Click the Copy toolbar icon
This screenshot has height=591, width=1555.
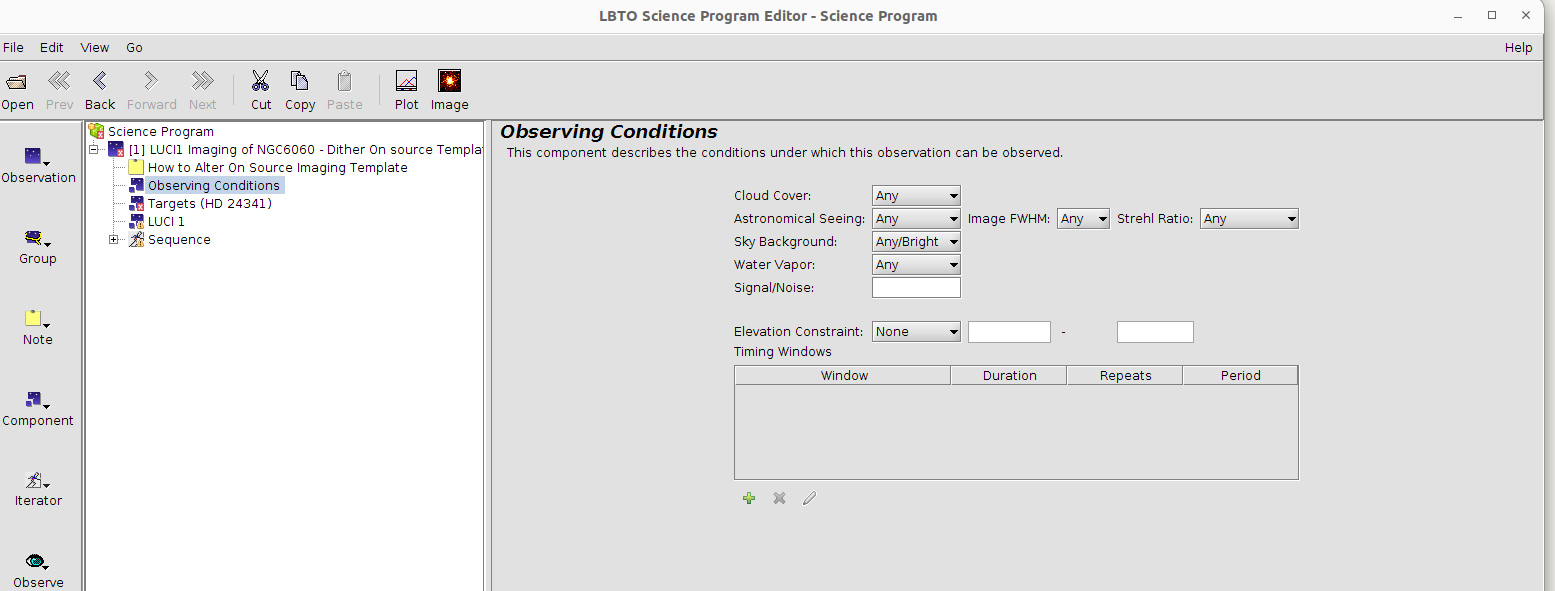point(299,82)
